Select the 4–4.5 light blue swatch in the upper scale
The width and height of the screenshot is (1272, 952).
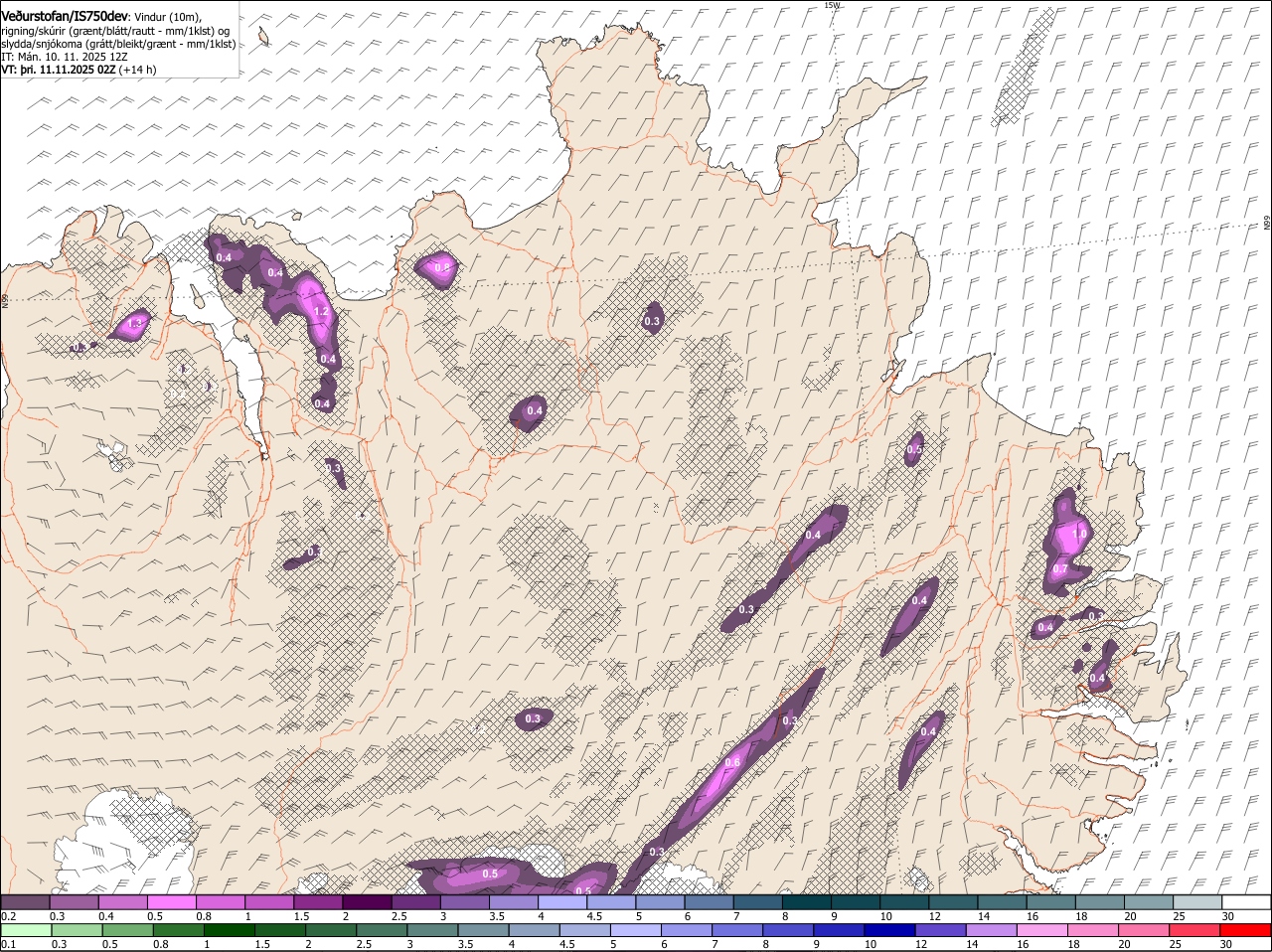(561, 902)
